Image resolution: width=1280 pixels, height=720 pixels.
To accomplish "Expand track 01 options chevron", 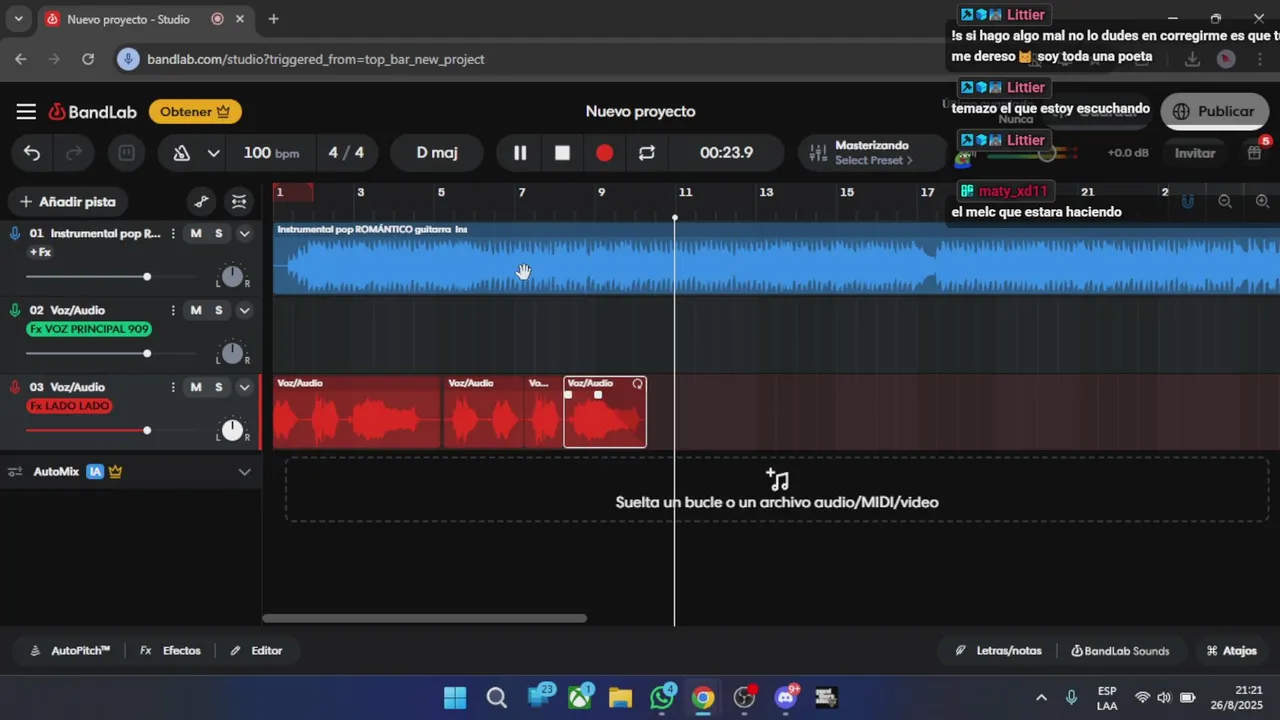I will point(244,234).
